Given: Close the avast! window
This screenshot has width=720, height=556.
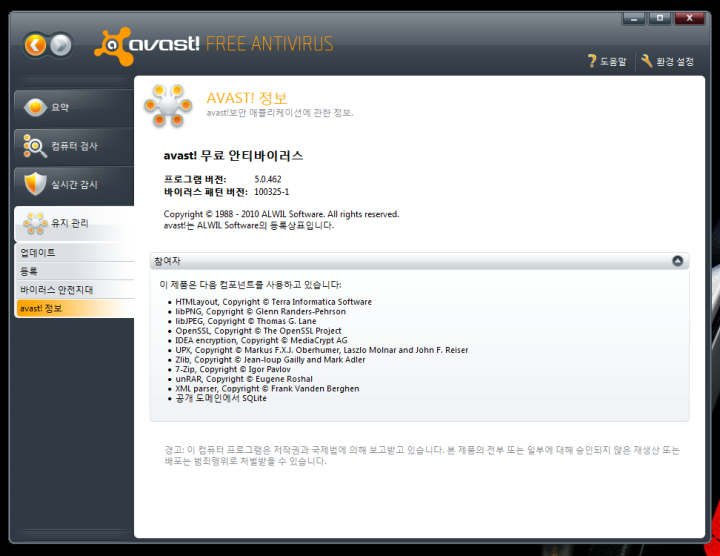Looking at the screenshot, I should pyautogui.click(x=689, y=18).
